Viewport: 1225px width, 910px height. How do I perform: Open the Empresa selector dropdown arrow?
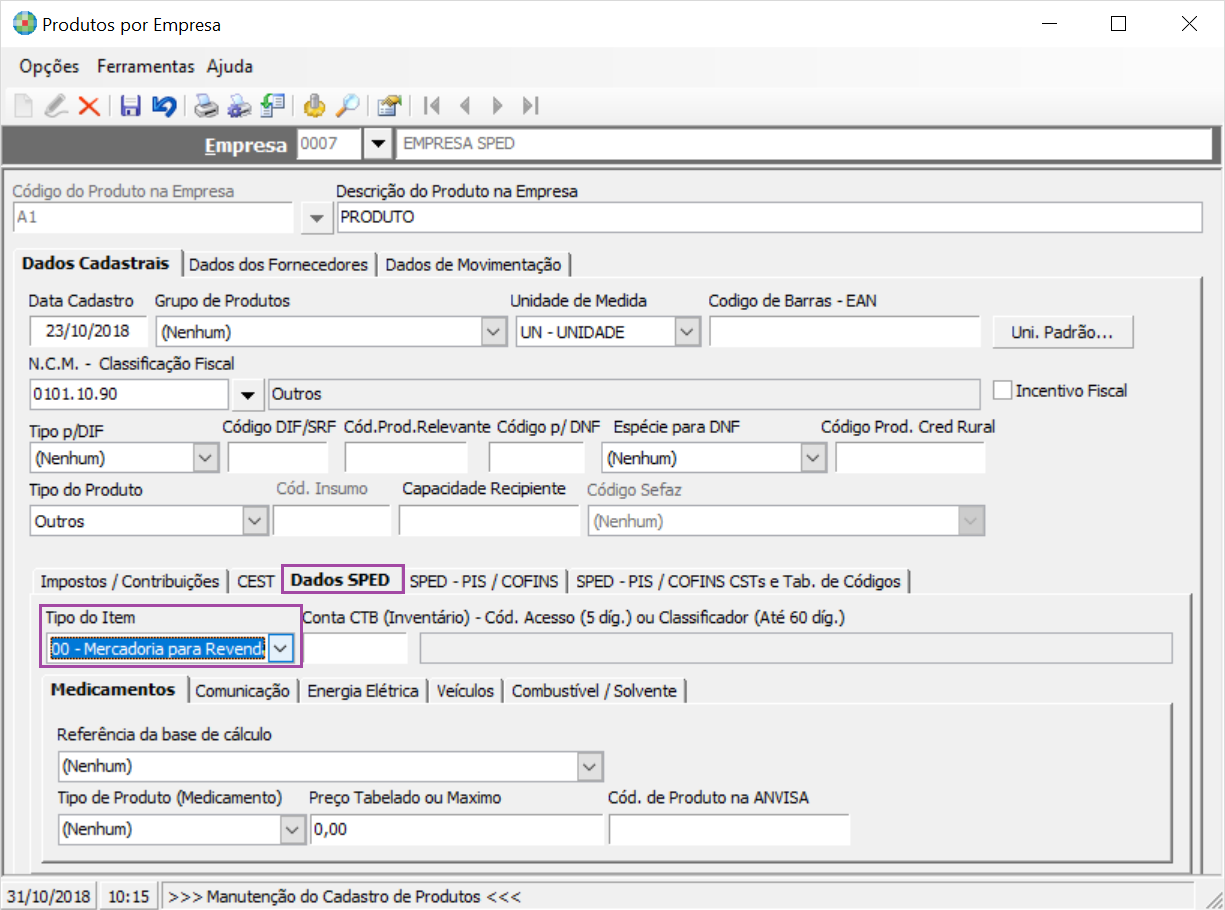point(377,144)
